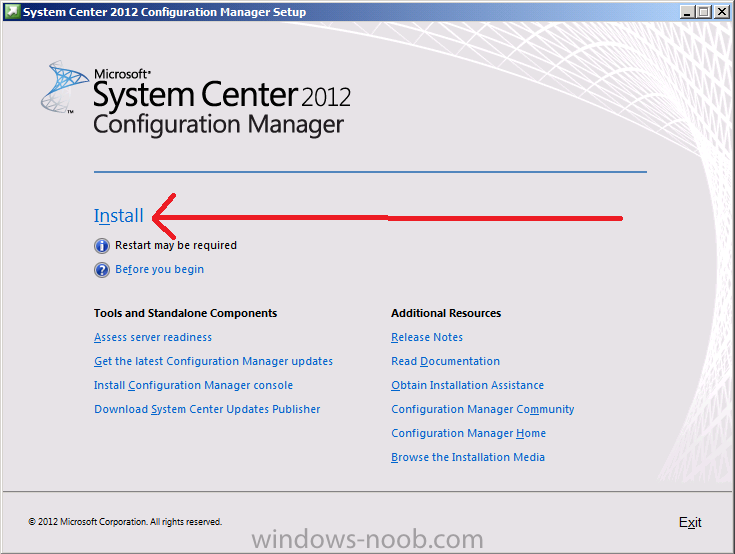Click Exit to leave setup
Image resolution: width=735 pixels, height=554 pixels.
(690, 522)
